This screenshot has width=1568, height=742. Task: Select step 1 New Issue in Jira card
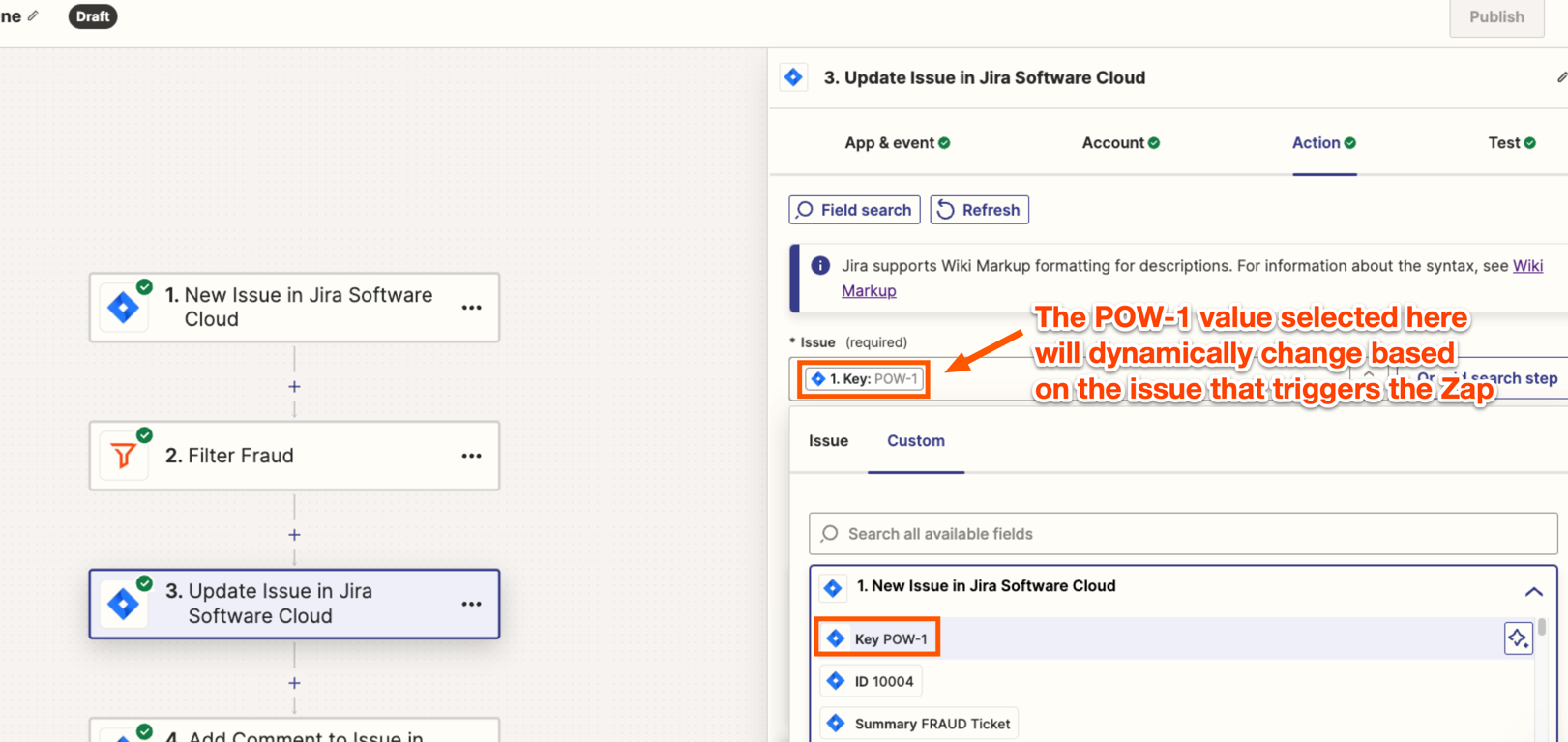[294, 308]
